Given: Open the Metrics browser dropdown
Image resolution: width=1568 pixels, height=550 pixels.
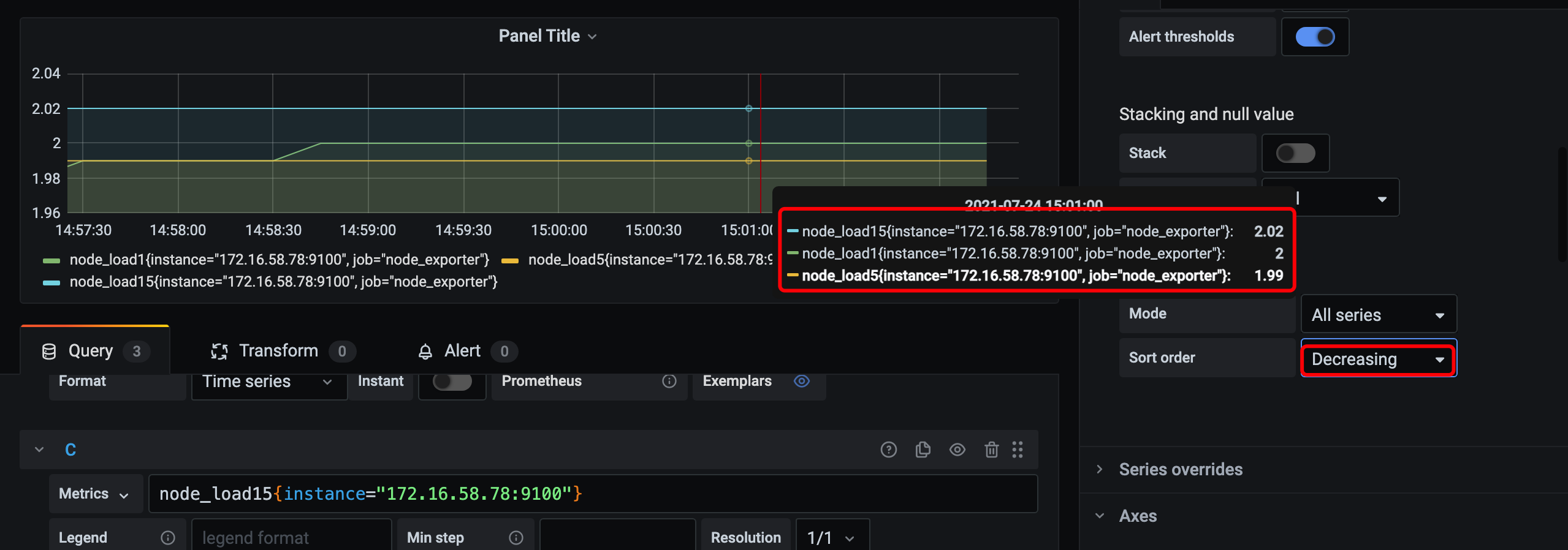Looking at the screenshot, I should tap(95, 494).
